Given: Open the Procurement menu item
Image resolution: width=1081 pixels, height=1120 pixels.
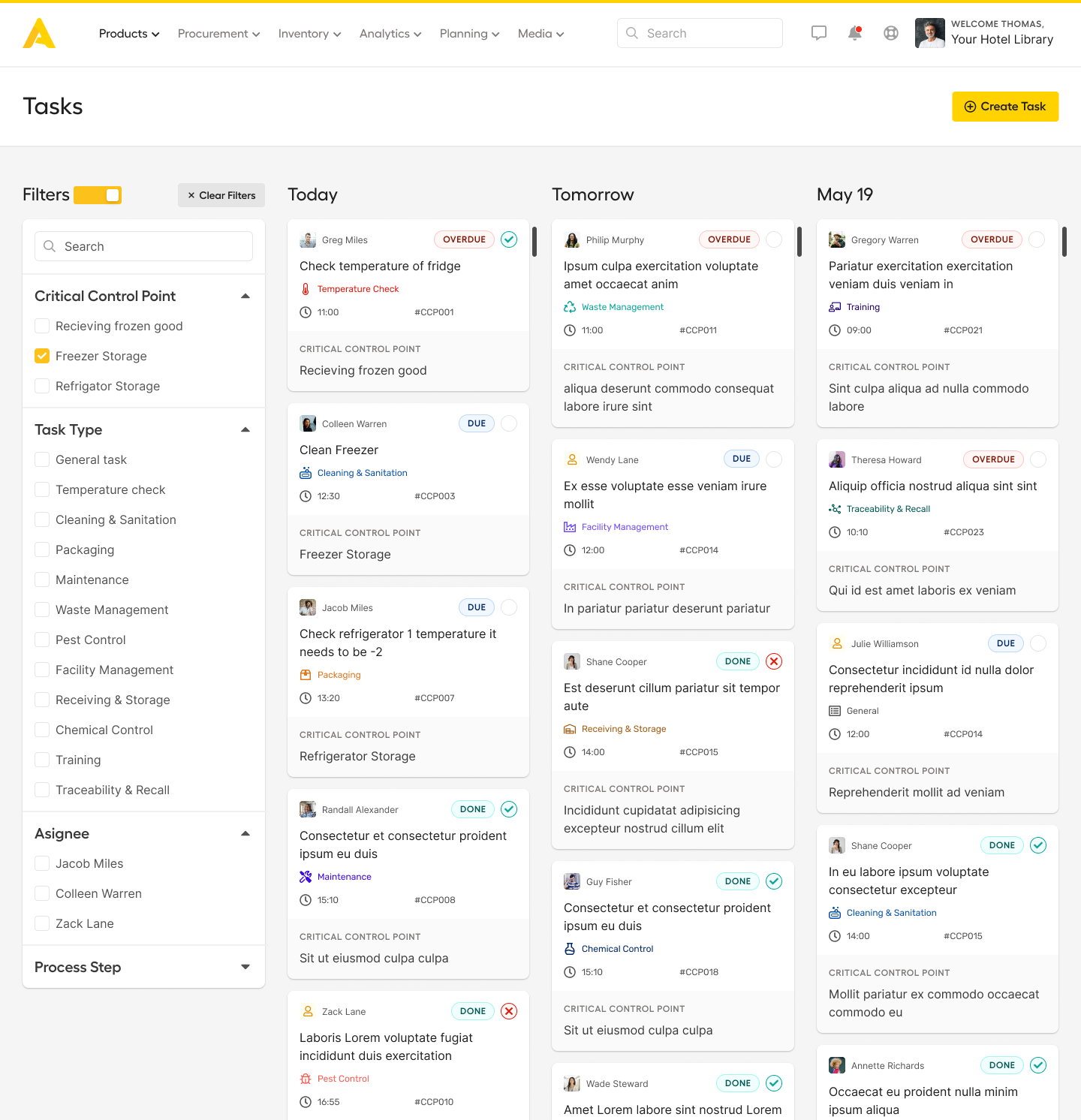Looking at the screenshot, I should tap(218, 34).
